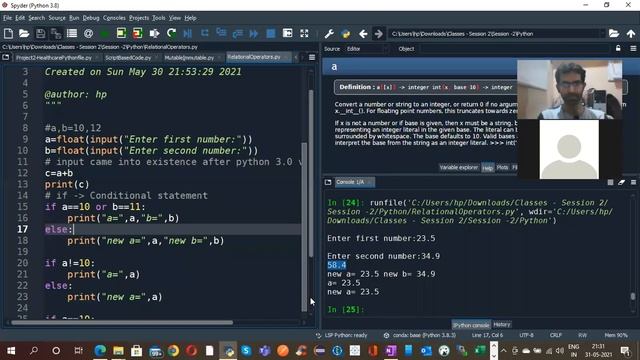Toggle the Help pane lock icon
This screenshot has height=360, width=640.
coord(618,49)
